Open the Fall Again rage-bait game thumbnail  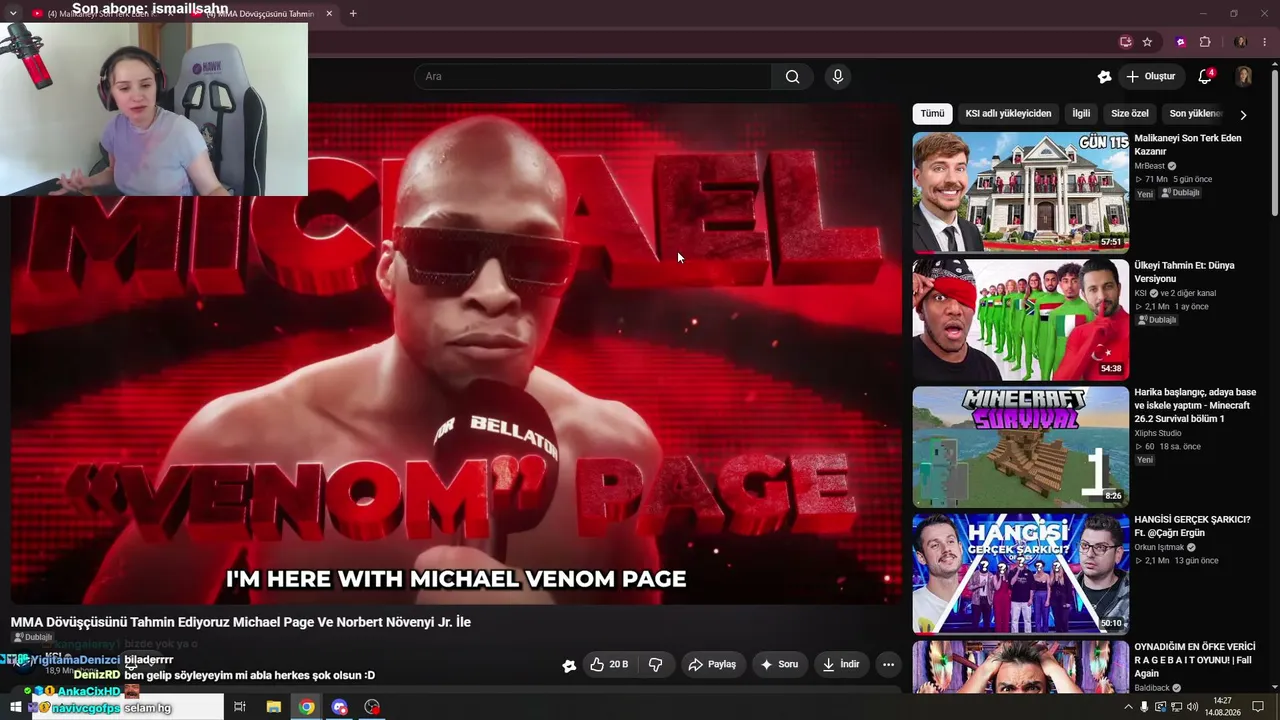click(x=1020, y=667)
